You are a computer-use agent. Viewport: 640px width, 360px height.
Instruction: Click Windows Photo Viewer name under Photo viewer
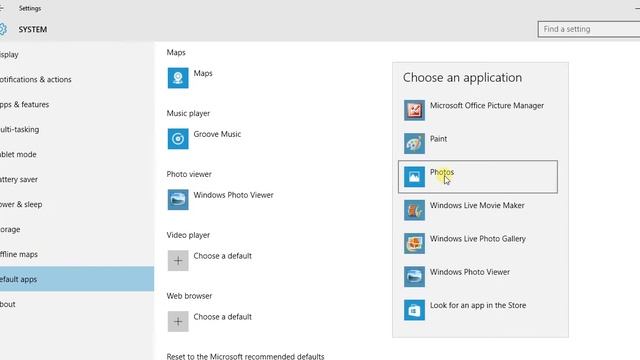tap(233, 195)
